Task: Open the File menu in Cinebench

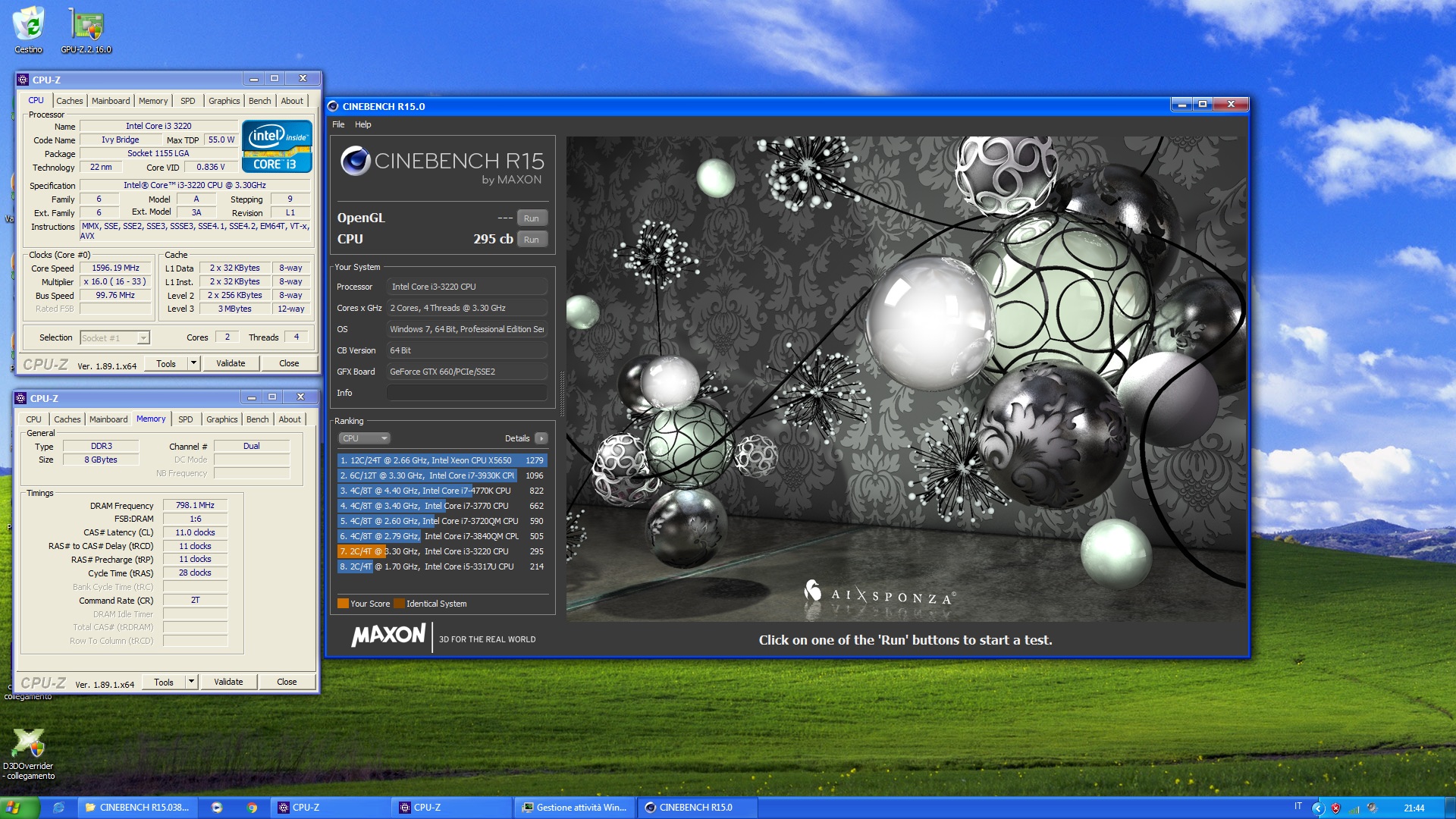Action: [x=338, y=124]
